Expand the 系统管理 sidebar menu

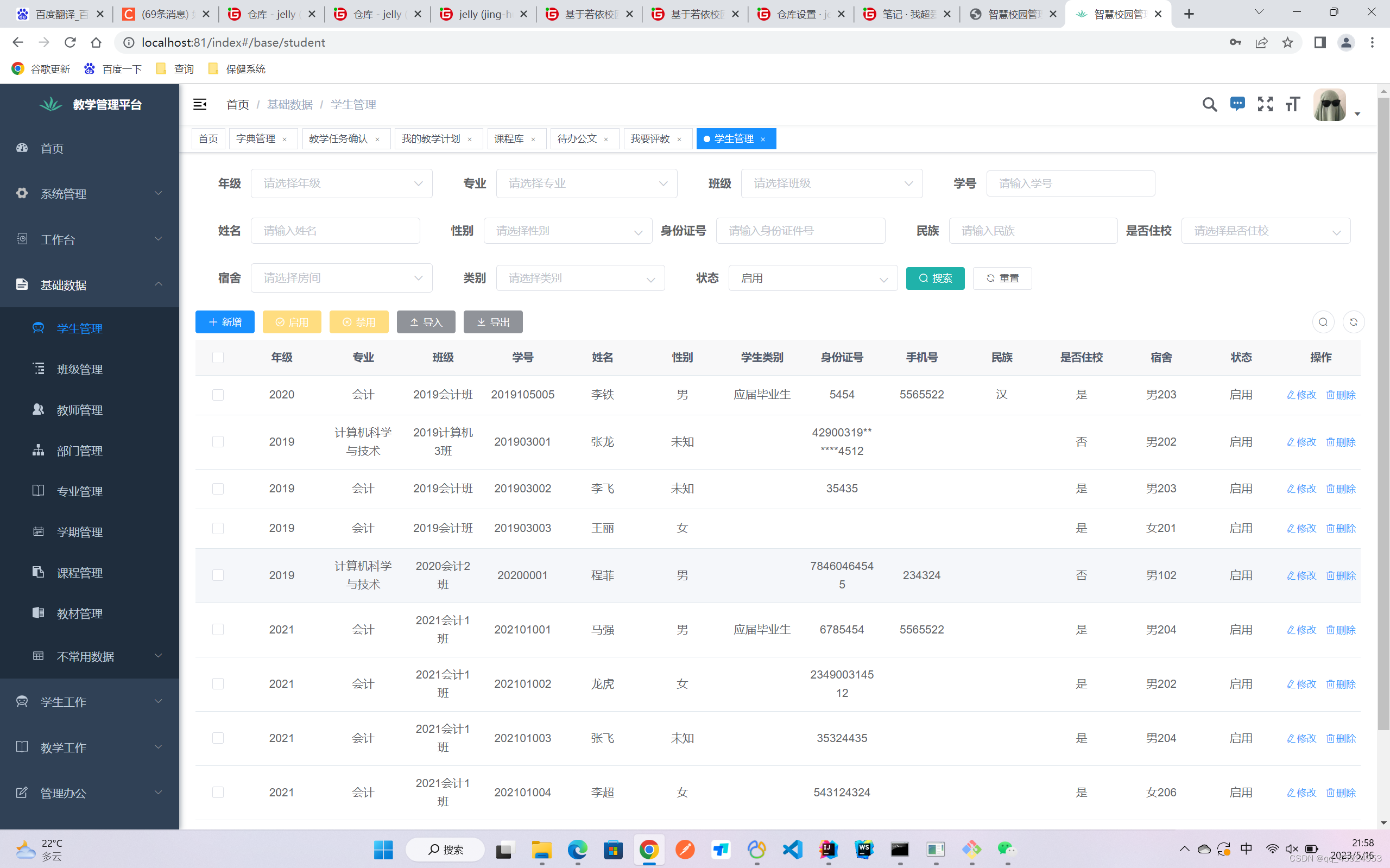90,193
